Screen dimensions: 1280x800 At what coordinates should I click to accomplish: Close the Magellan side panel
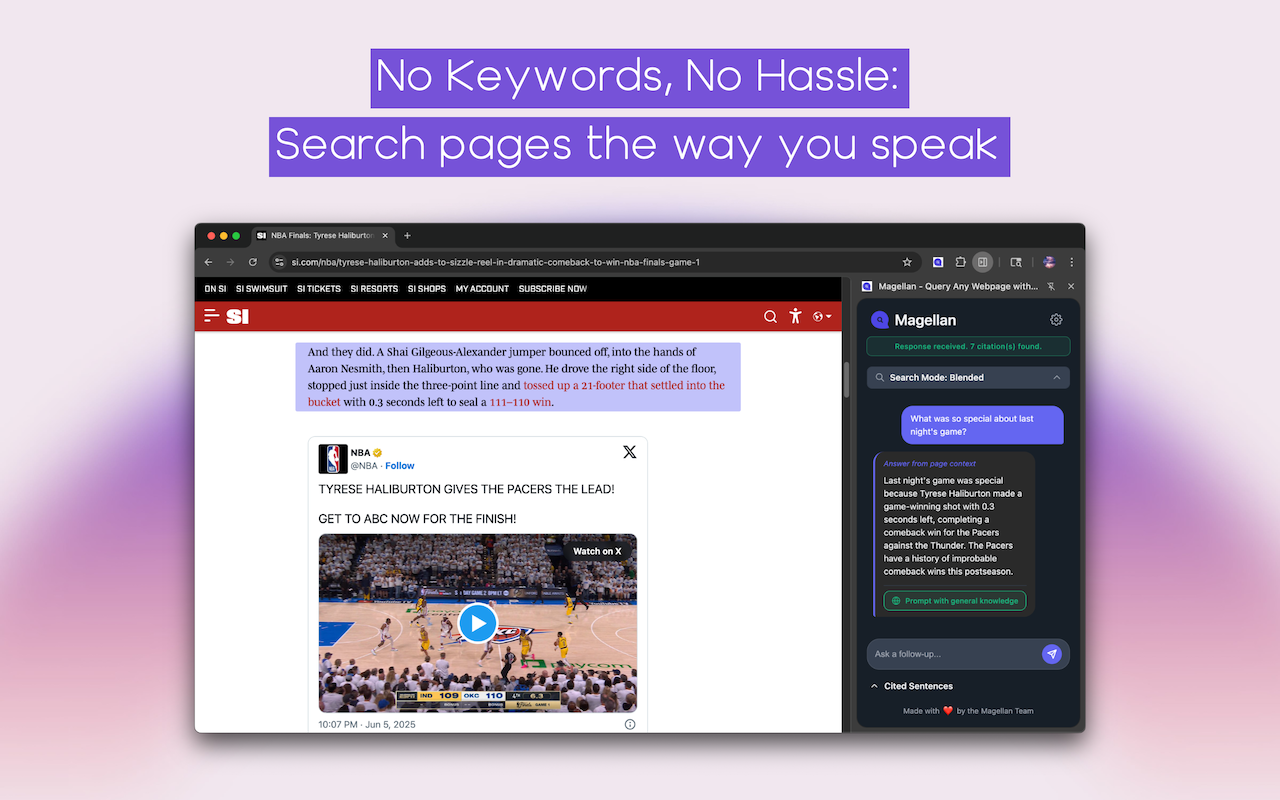[1071, 286]
